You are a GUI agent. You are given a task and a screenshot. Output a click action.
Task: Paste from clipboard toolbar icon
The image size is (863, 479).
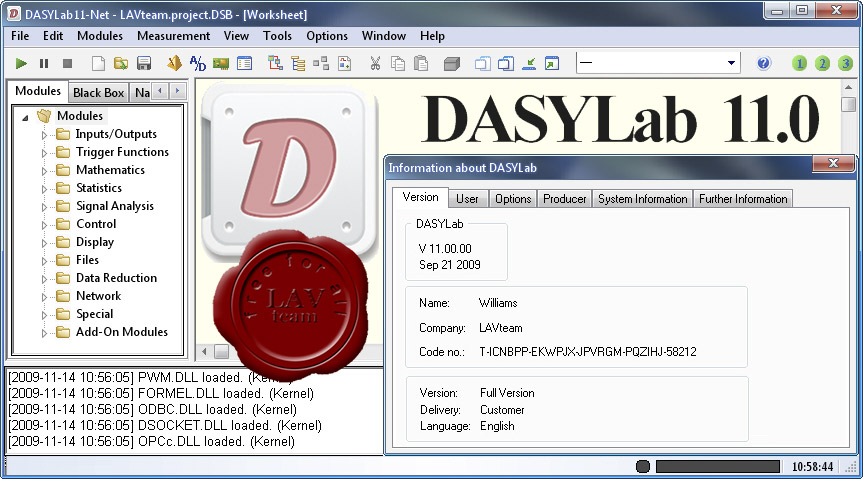(421, 64)
